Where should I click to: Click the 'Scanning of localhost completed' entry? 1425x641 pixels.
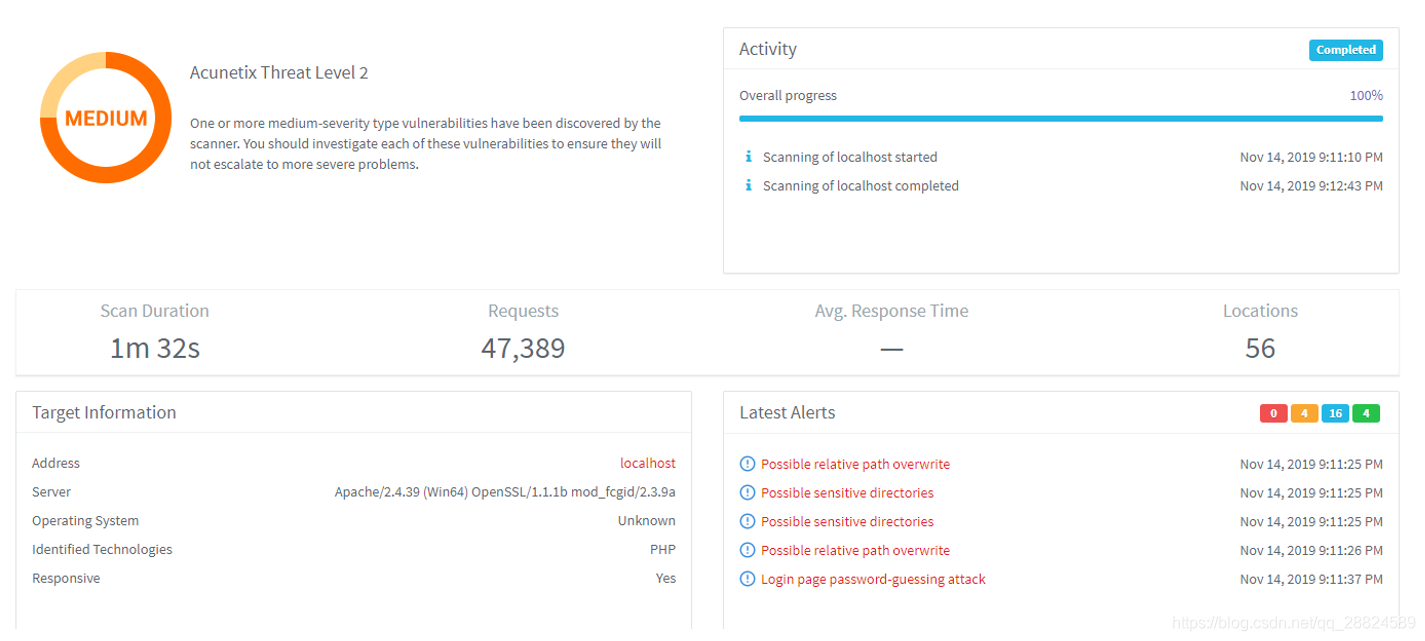point(861,186)
